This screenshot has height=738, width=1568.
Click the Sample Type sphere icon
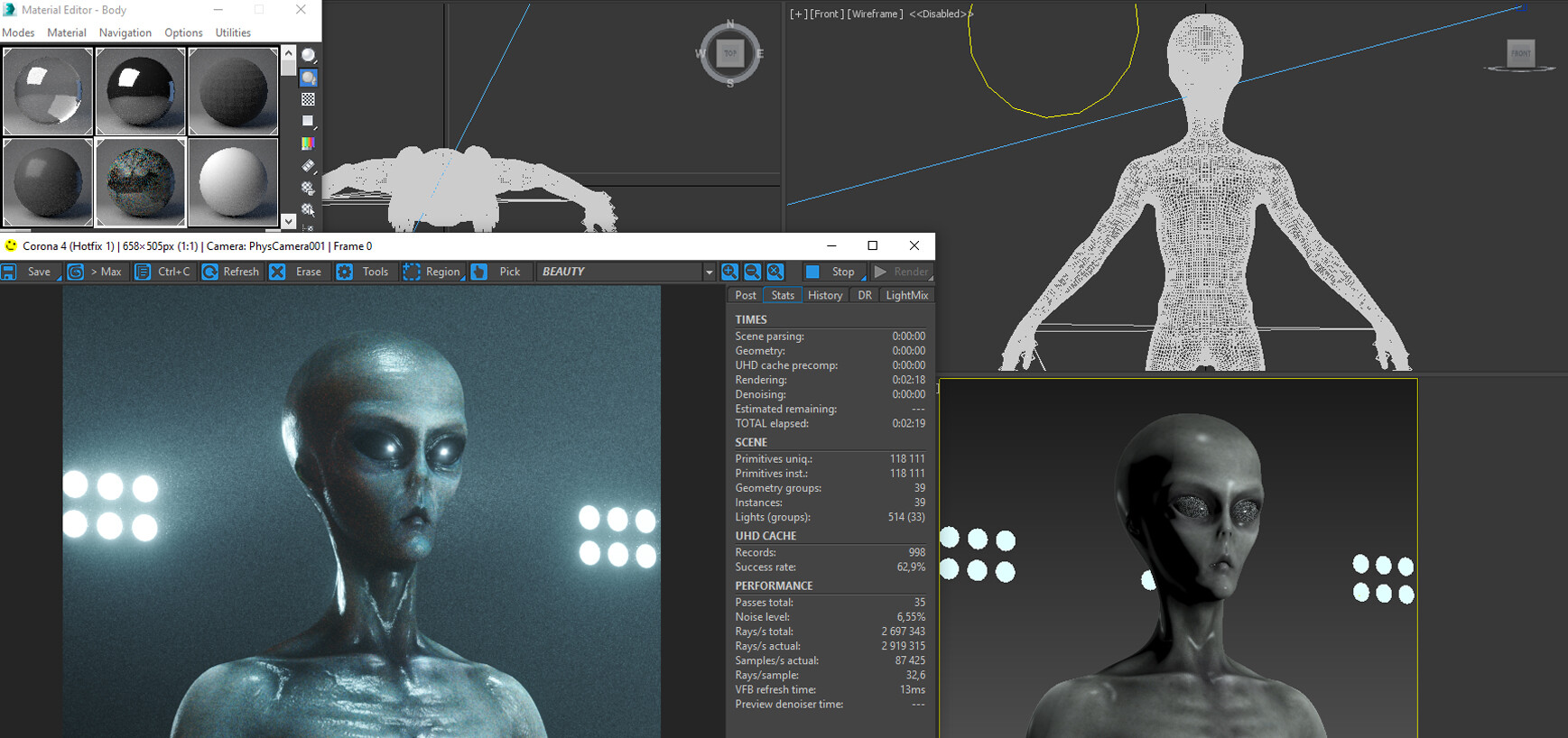tap(309, 55)
